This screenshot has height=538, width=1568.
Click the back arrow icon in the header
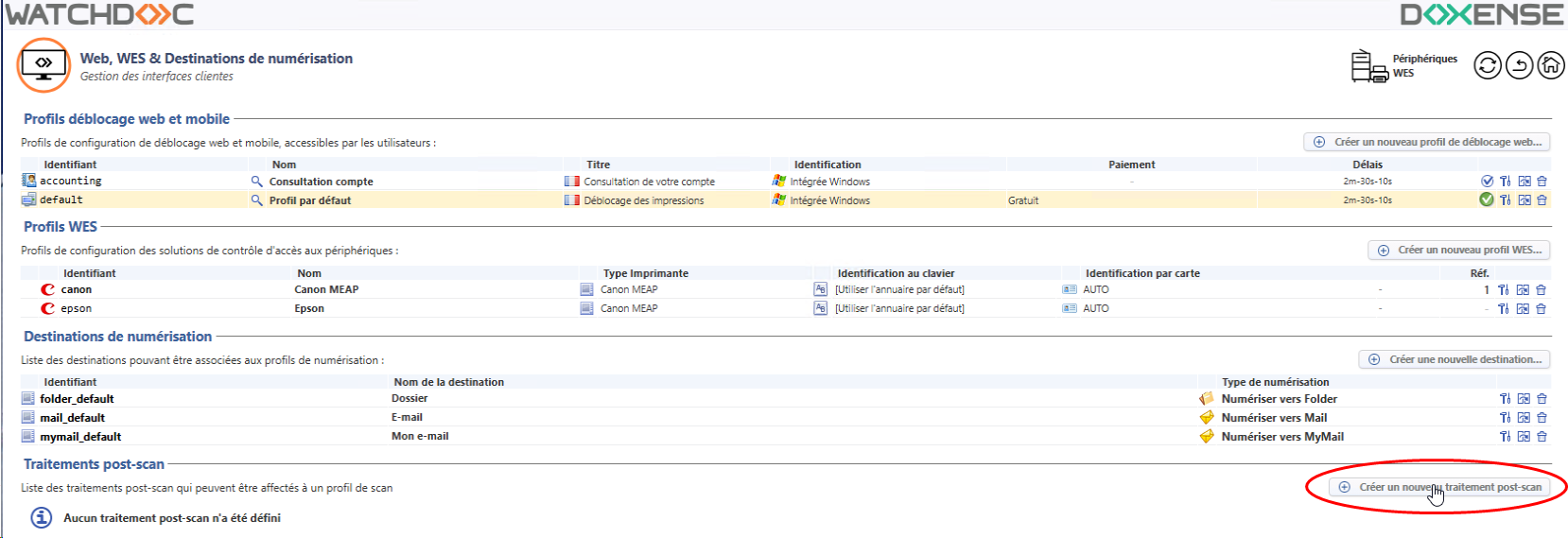click(x=1519, y=65)
